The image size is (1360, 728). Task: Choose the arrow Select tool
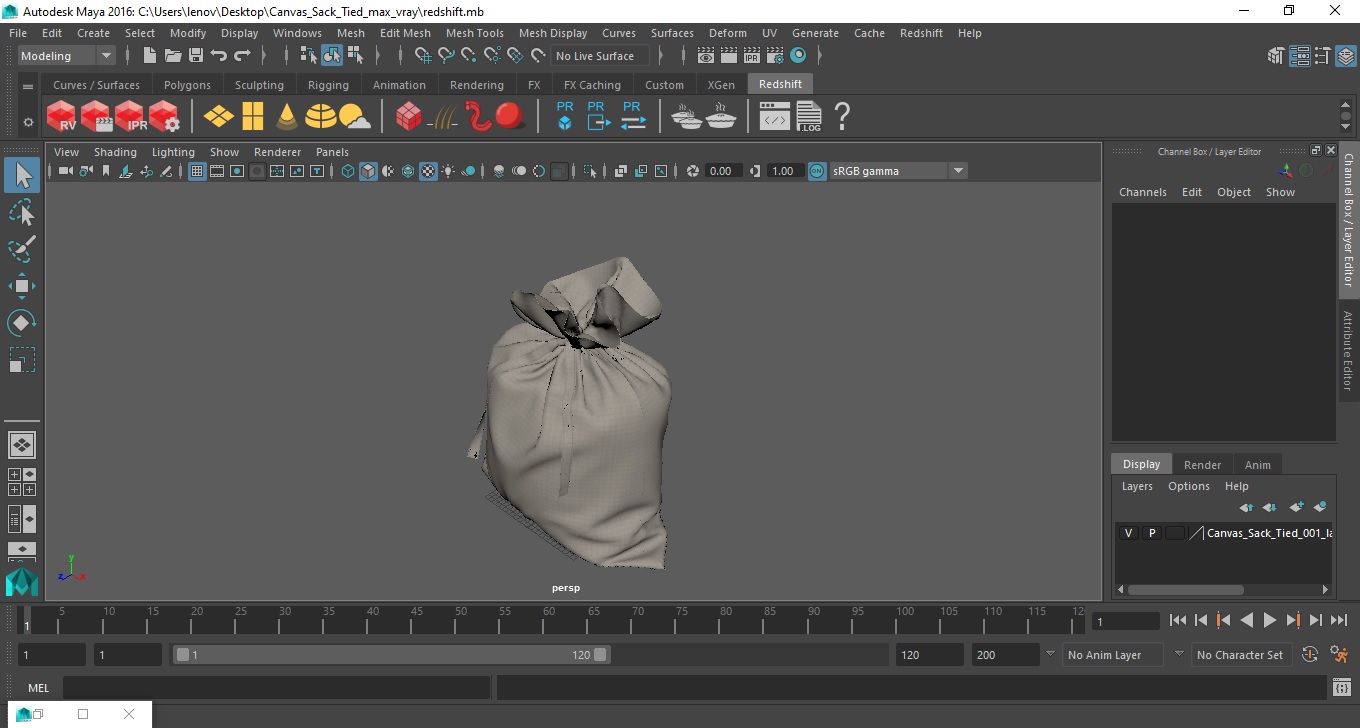(22, 175)
